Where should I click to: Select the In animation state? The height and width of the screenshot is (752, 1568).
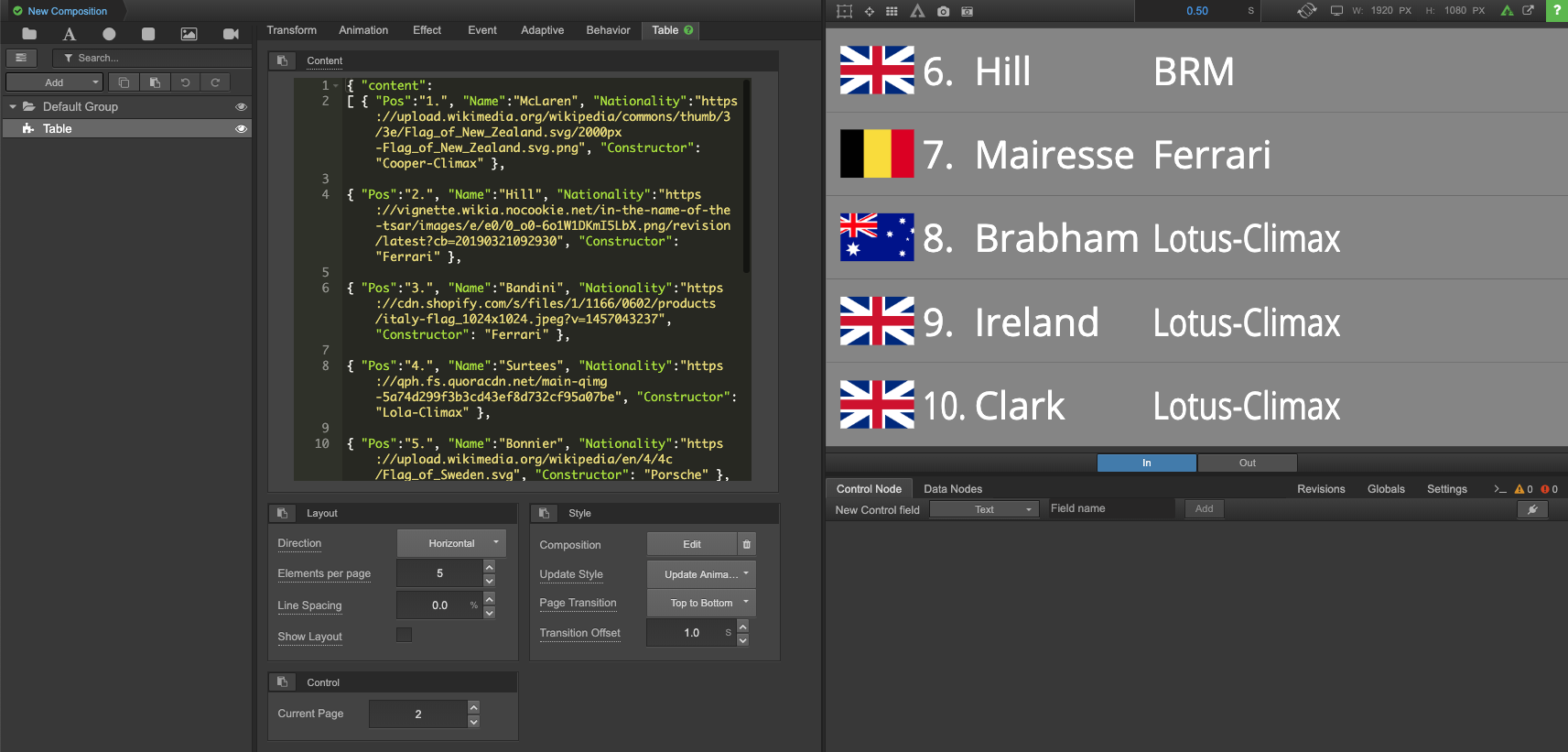(1146, 463)
